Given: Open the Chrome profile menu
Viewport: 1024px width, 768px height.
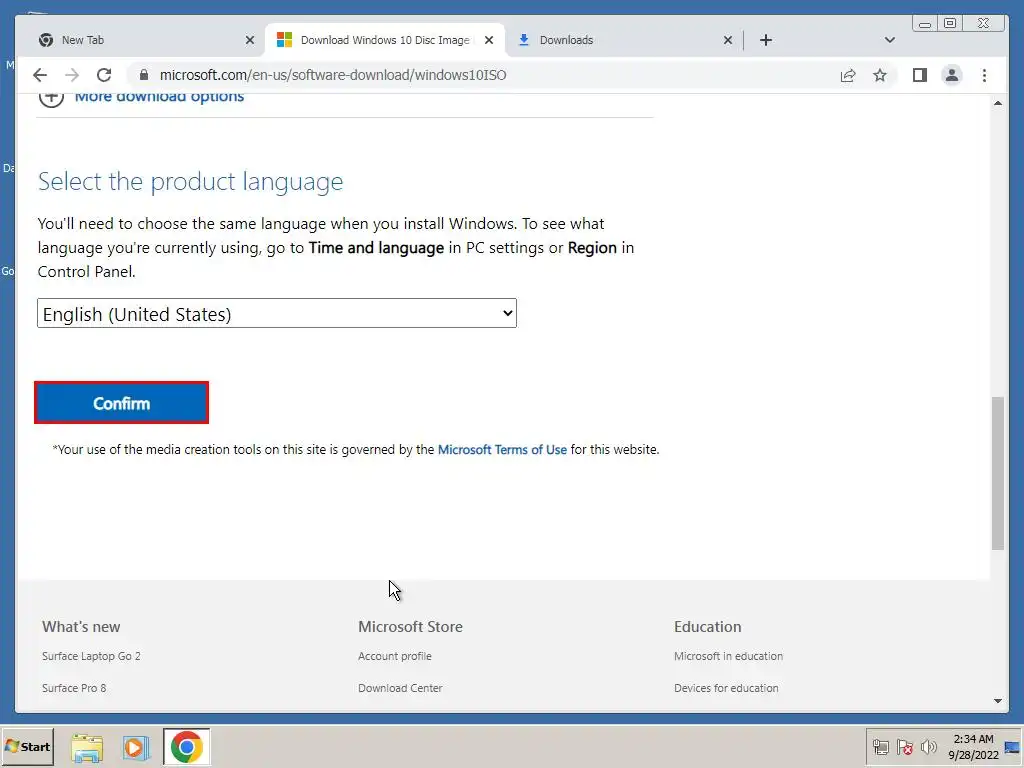Looking at the screenshot, I should pyautogui.click(x=952, y=75).
